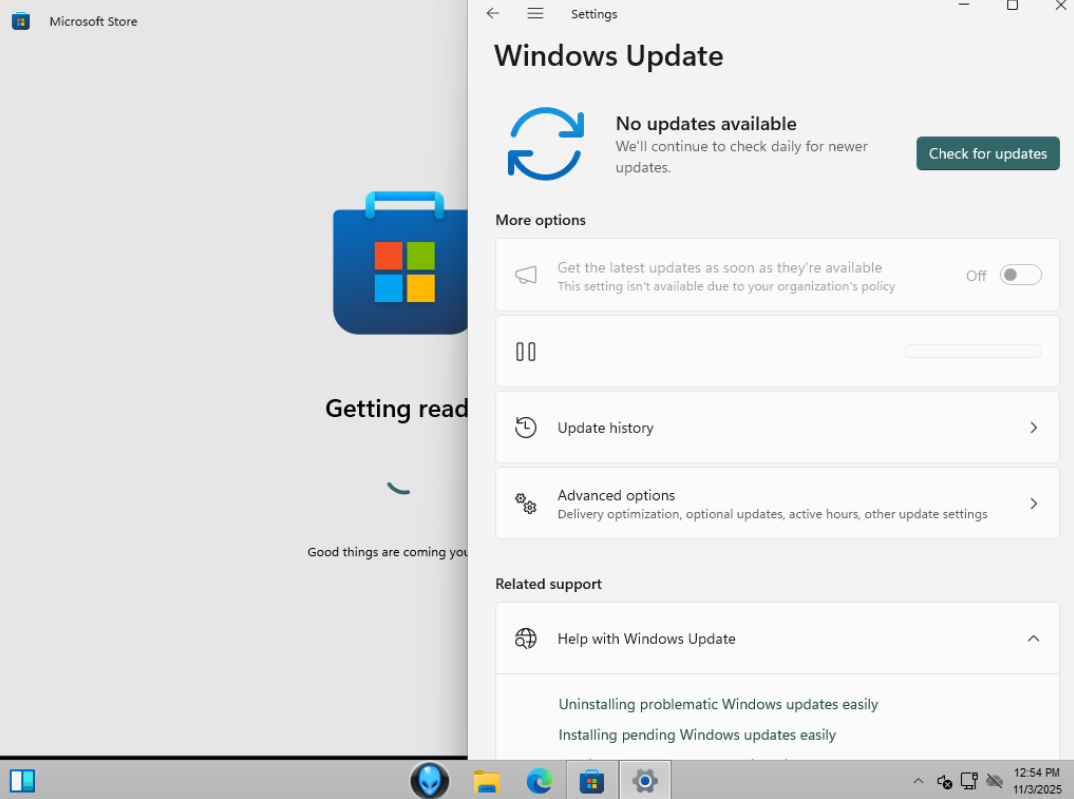Show hidden system tray icons
The width and height of the screenshot is (1074, 799).
coord(918,781)
